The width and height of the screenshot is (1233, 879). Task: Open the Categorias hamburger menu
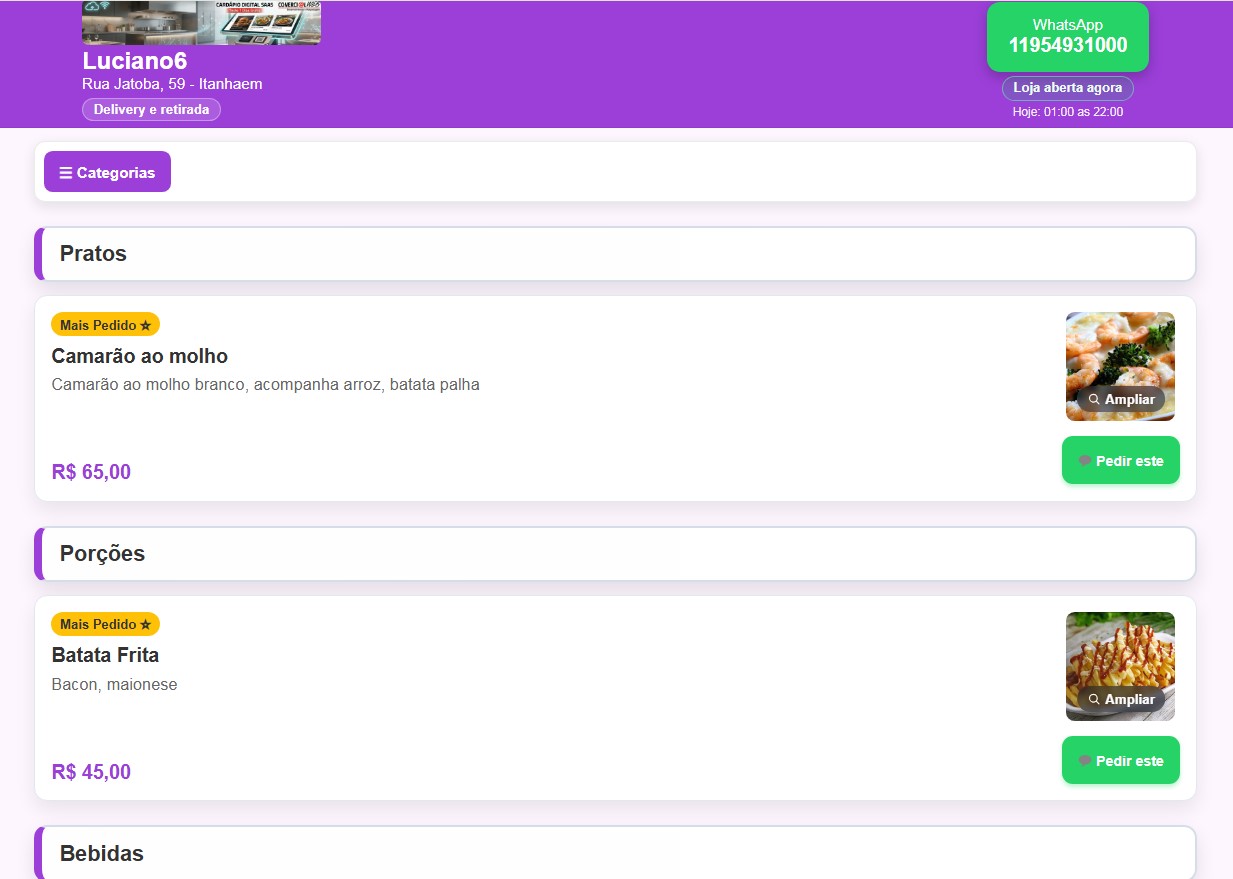107,172
